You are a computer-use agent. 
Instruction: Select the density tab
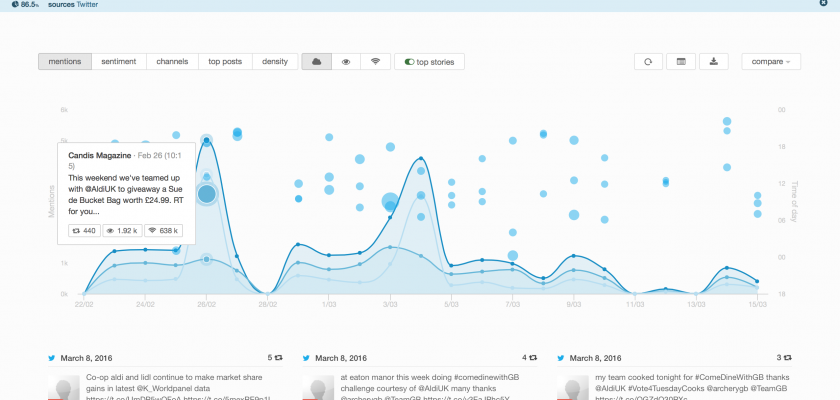[275, 62]
